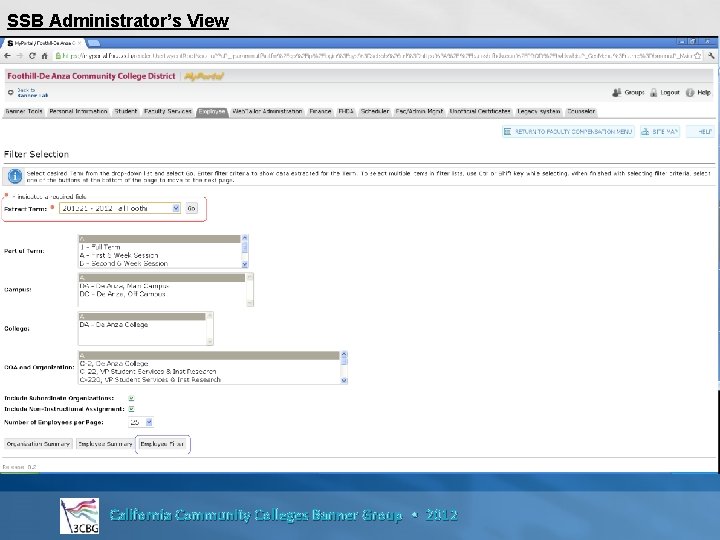Screen dimensions: 720x540
Task: Select the highlighted All row in Campus list
Action: pos(162,278)
